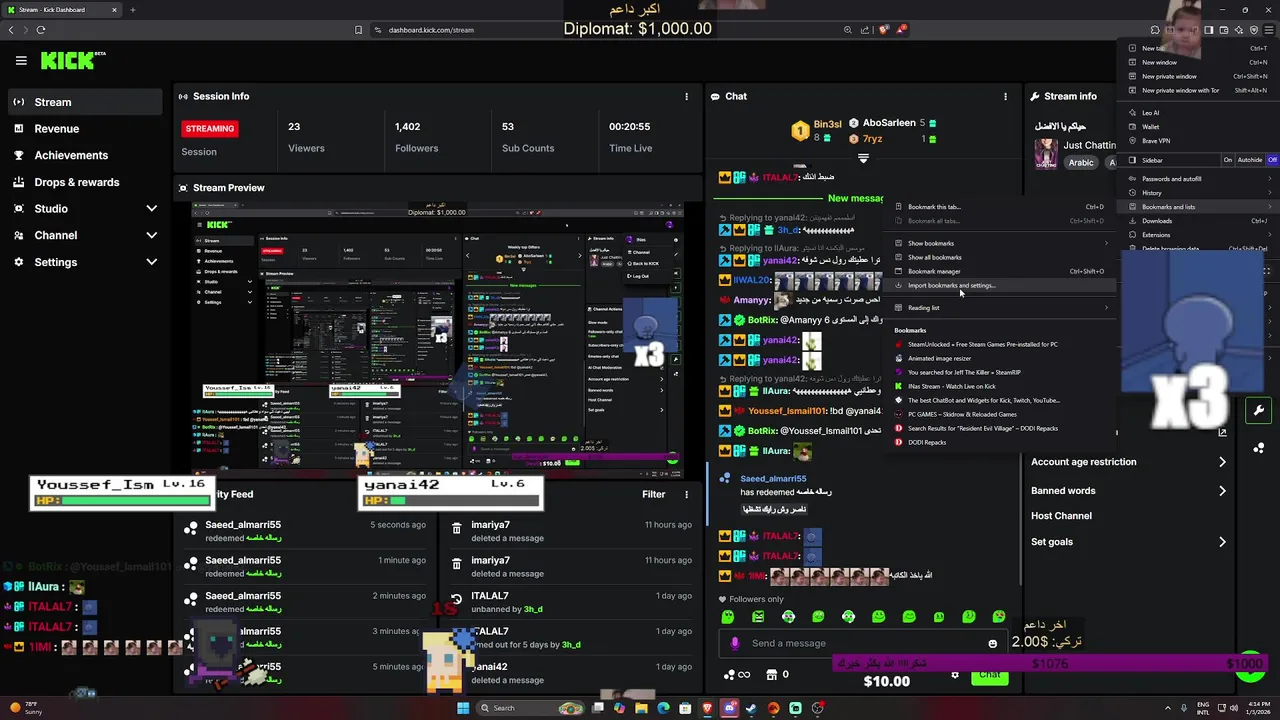Open Chat panel three-dot options
This screenshot has width=1280, height=720.
click(1005, 97)
